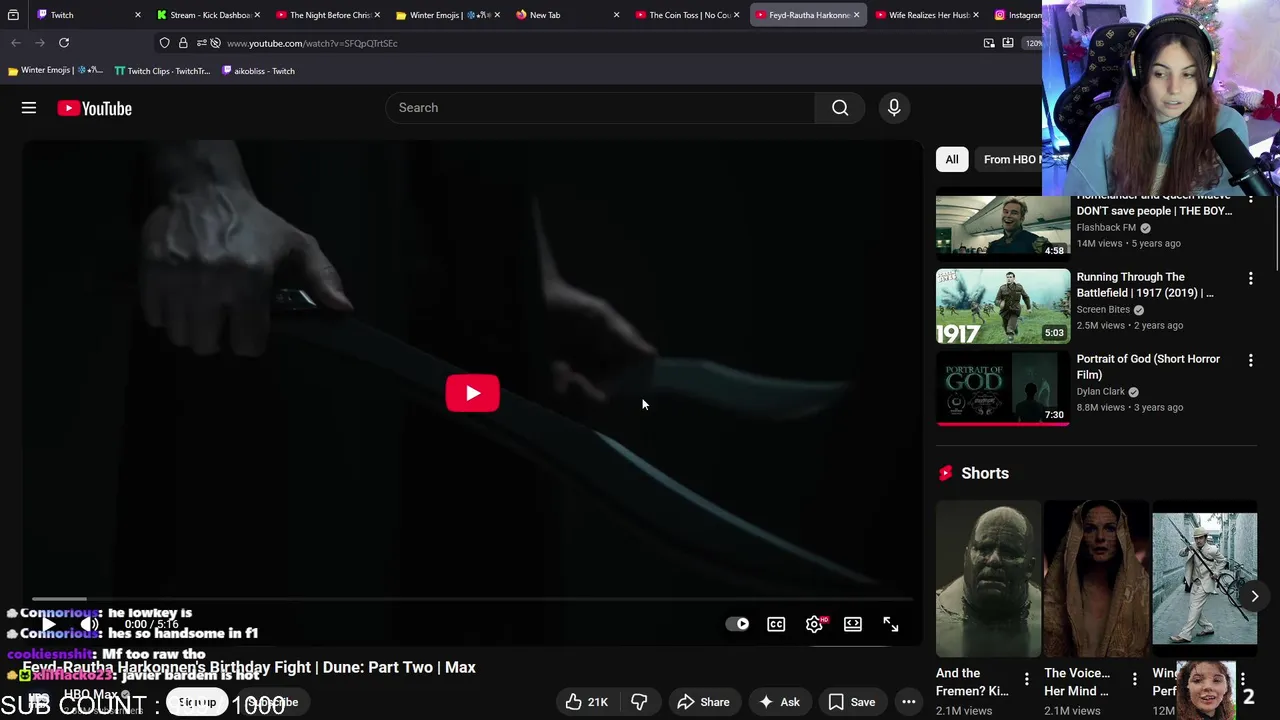The image size is (1280, 720).
Task: Open Portrait of God video thumbnail
Action: point(1003,388)
